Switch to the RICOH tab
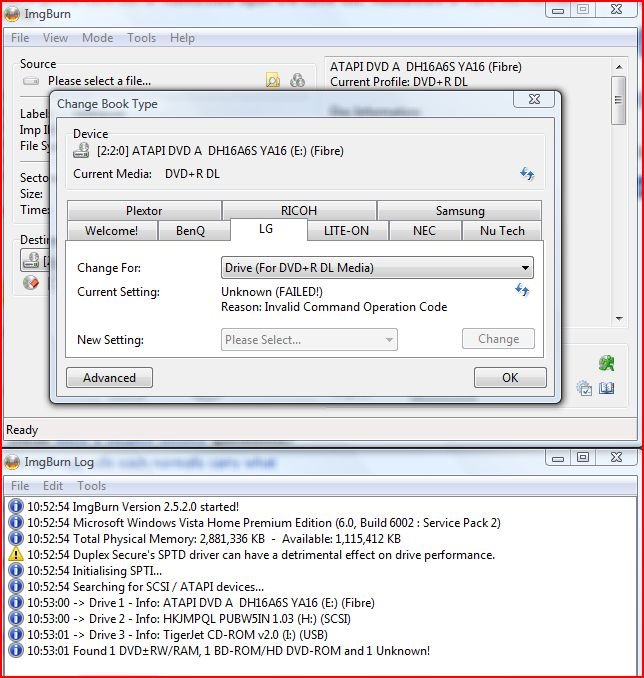The image size is (644, 678). 299,211
